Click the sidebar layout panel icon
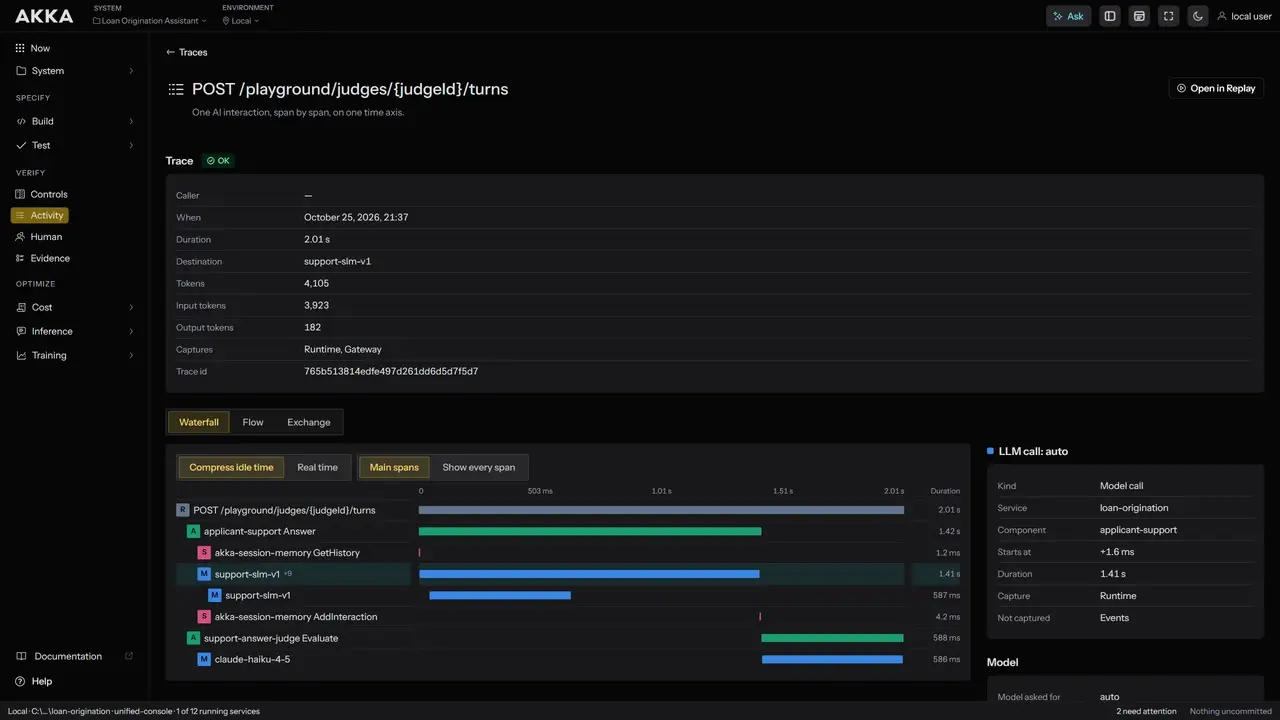Viewport: 1280px width, 720px height. coord(1109,16)
